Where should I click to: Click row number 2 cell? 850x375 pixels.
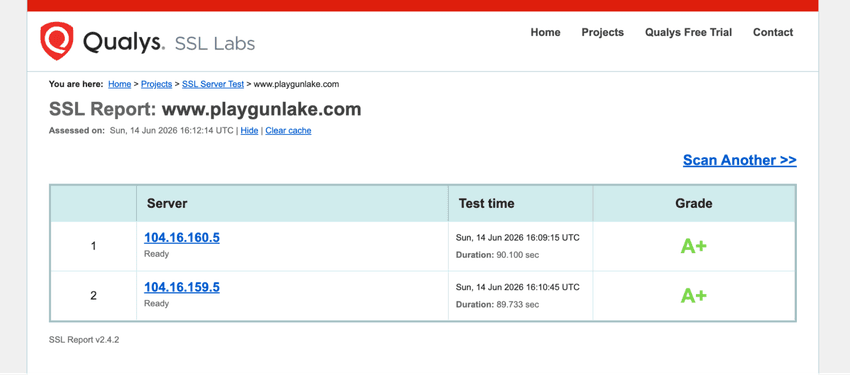(x=93, y=296)
